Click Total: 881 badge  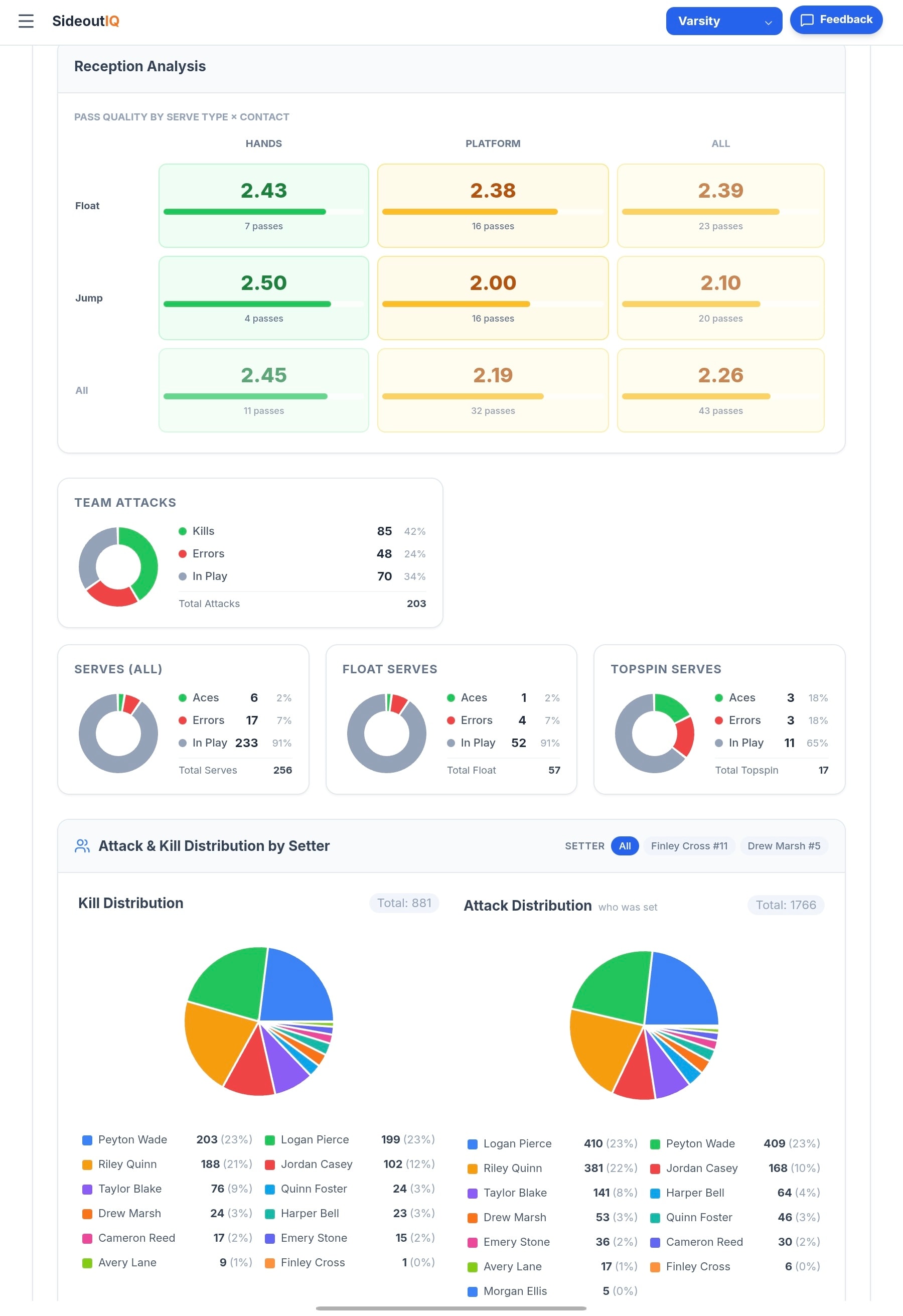tap(404, 903)
